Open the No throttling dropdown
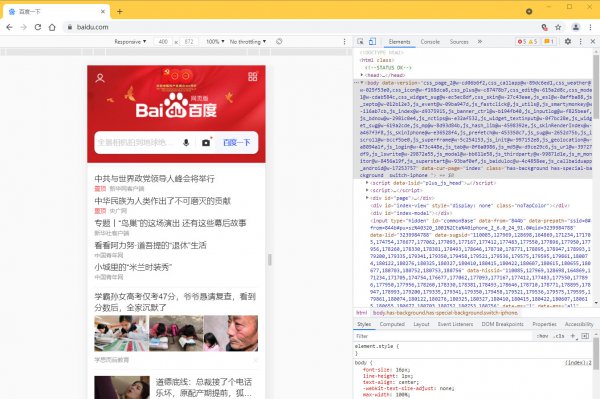600x399 pixels. pos(248,41)
